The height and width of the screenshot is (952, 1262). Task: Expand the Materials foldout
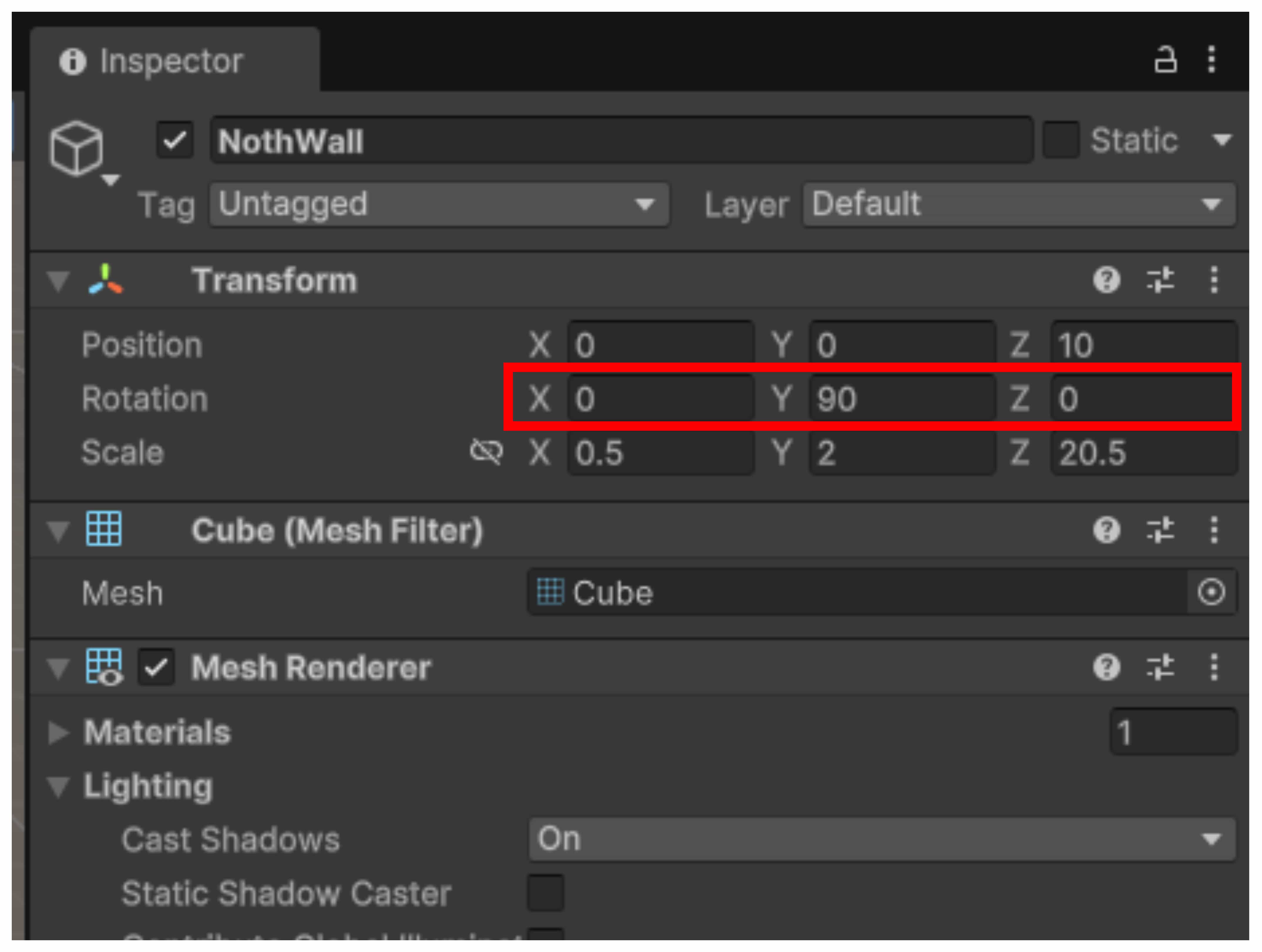[x=58, y=732]
